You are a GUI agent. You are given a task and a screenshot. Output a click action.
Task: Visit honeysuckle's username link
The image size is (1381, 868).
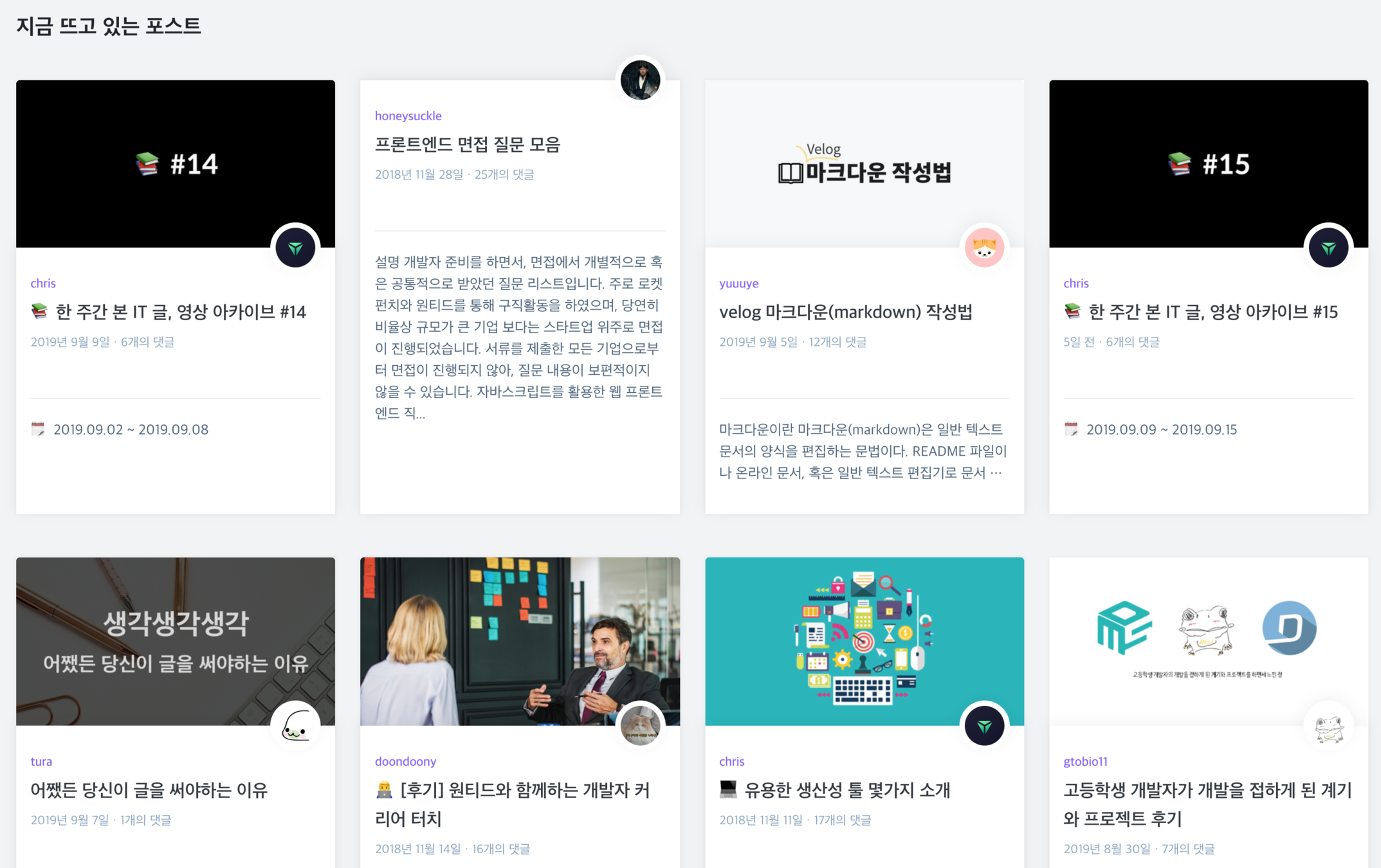(x=408, y=116)
